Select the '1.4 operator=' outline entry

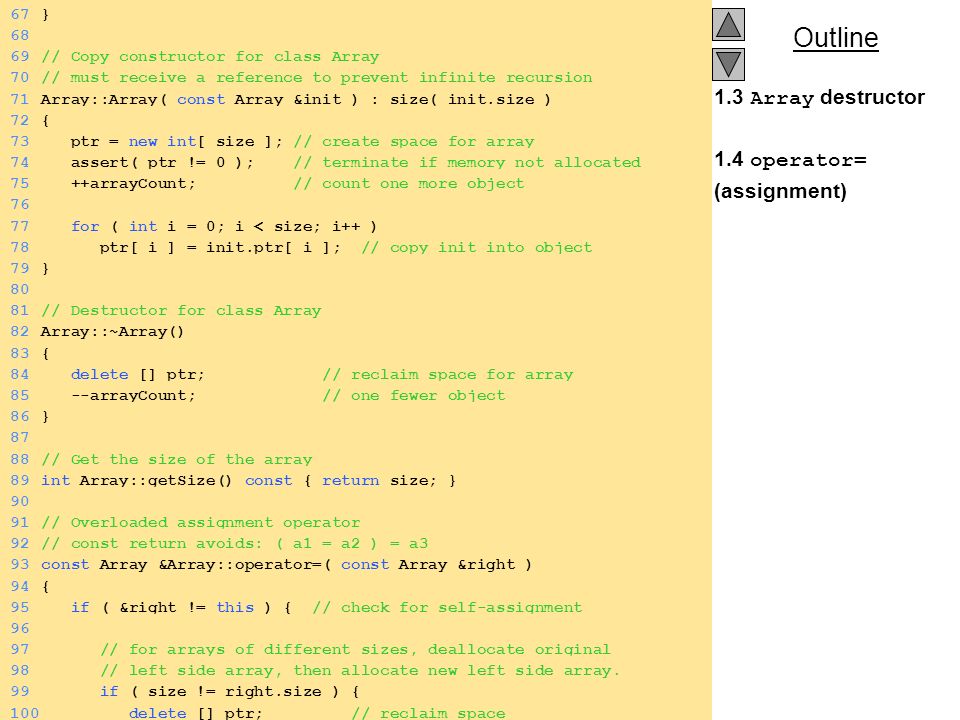point(790,160)
